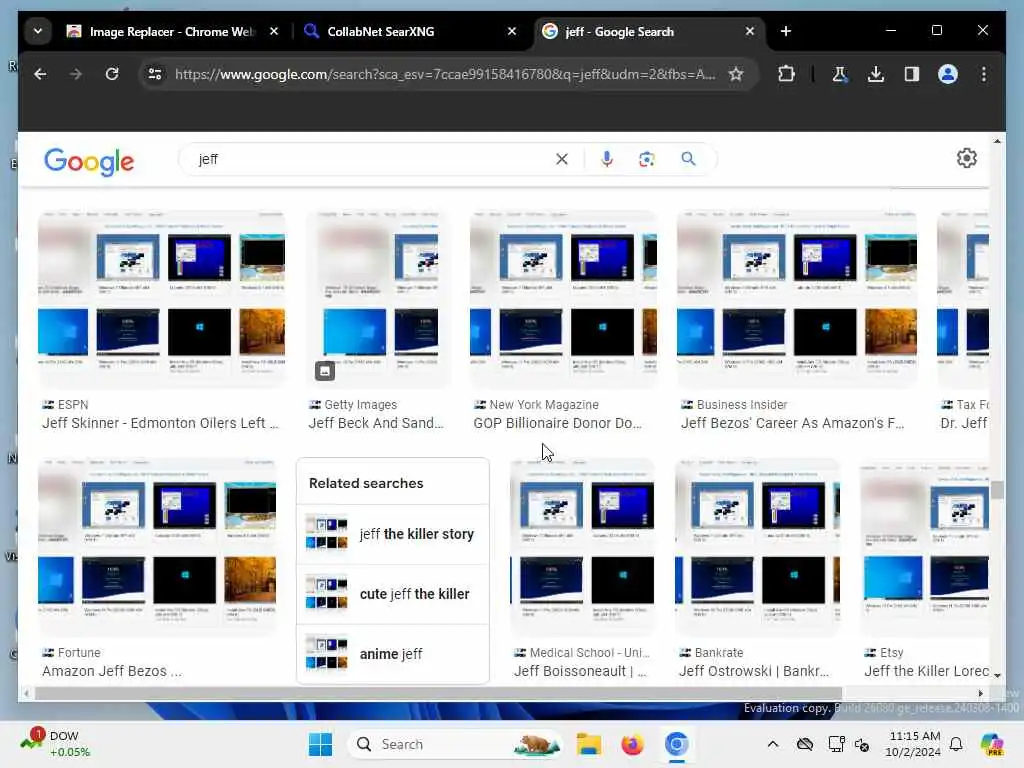Click scroll-right arrow of horizontal scrollbar
This screenshot has height=768, width=1024.
980,694
